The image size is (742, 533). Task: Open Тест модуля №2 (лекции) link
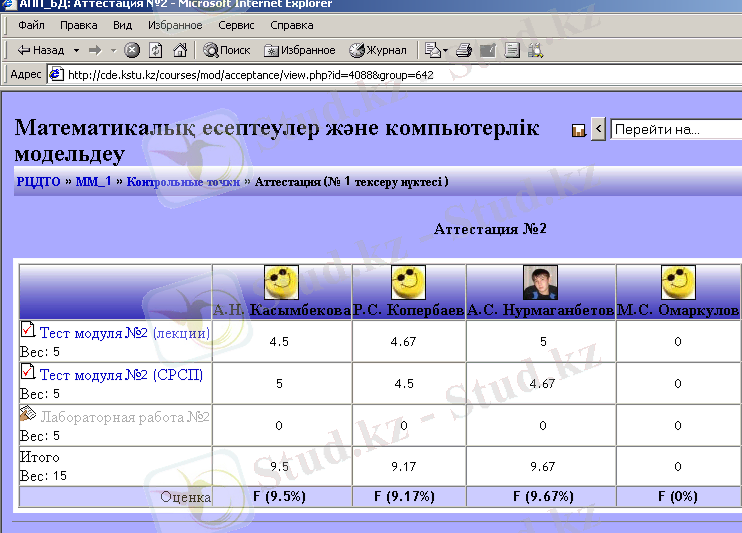pyautogui.click(x=124, y=332)
